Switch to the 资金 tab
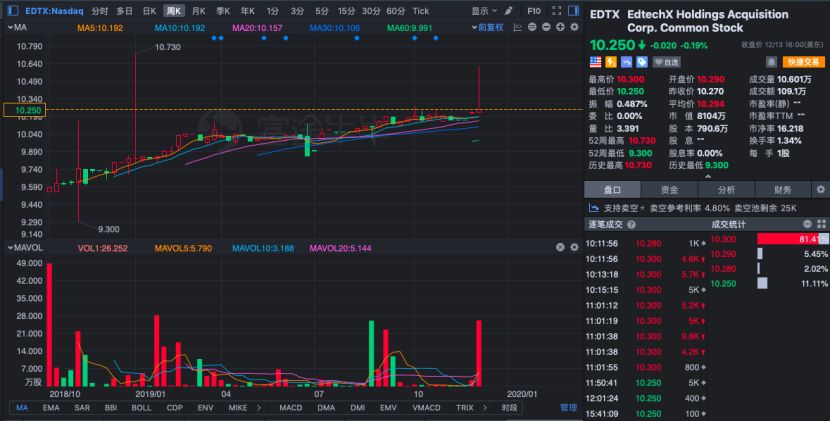The width and height of the screenshot is (830, 421). click(x=669, y=189)
